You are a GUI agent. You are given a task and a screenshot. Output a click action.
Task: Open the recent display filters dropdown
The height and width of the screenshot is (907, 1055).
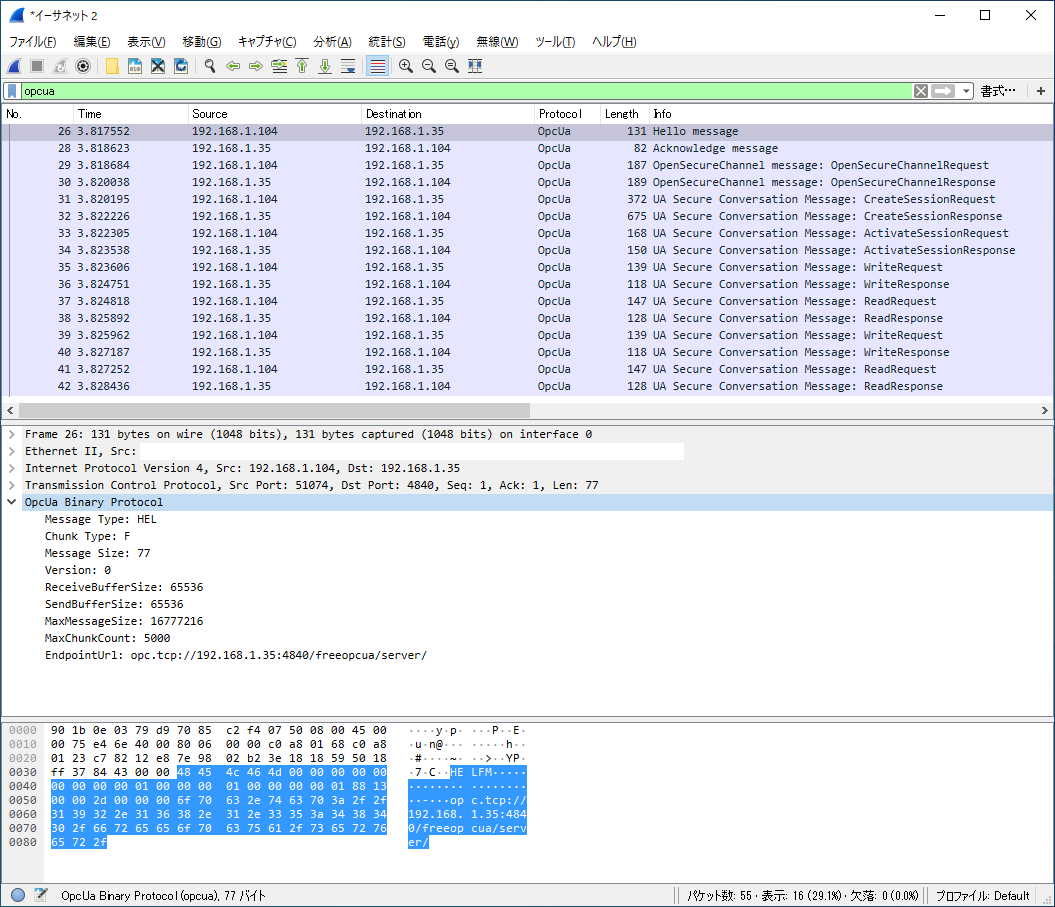pyautogui.click(x=966, y=91)
